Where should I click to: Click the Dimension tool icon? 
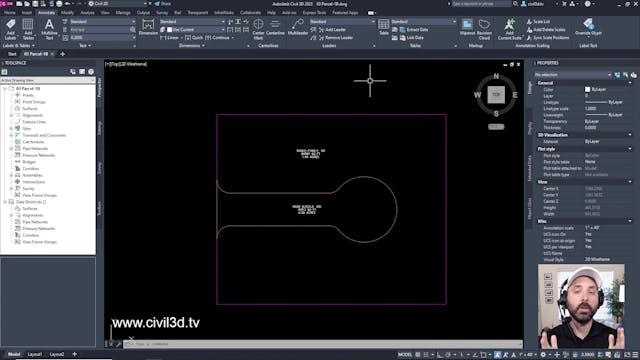coord(148,27)
